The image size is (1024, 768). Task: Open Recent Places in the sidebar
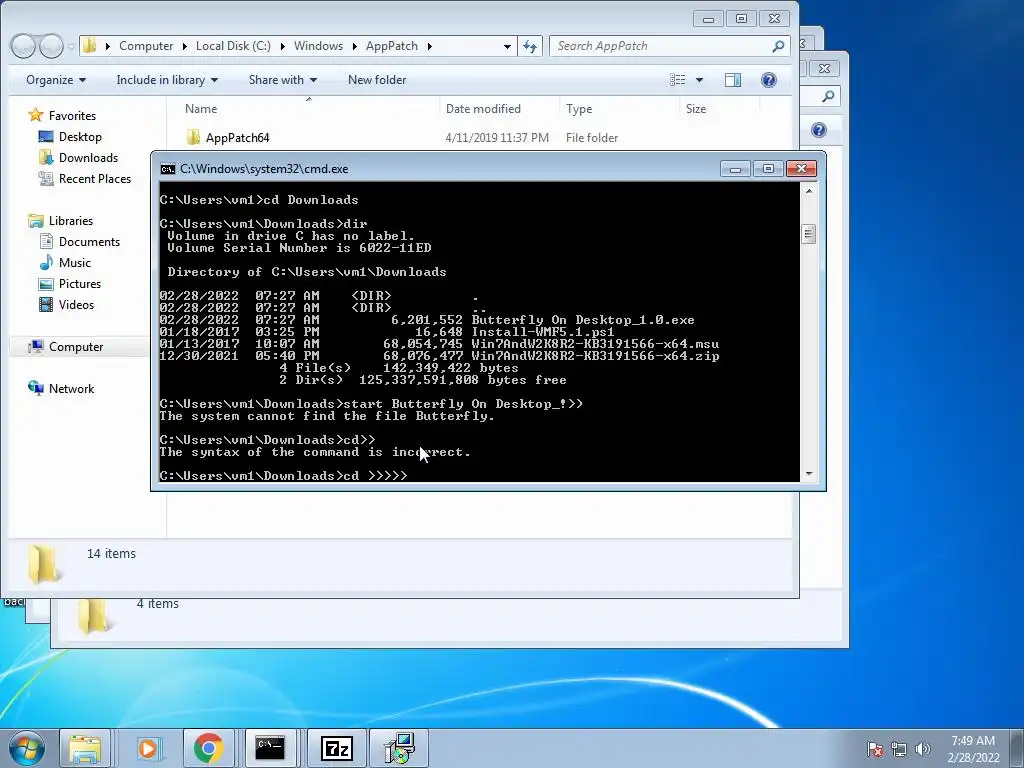click(x=95, y=178)
